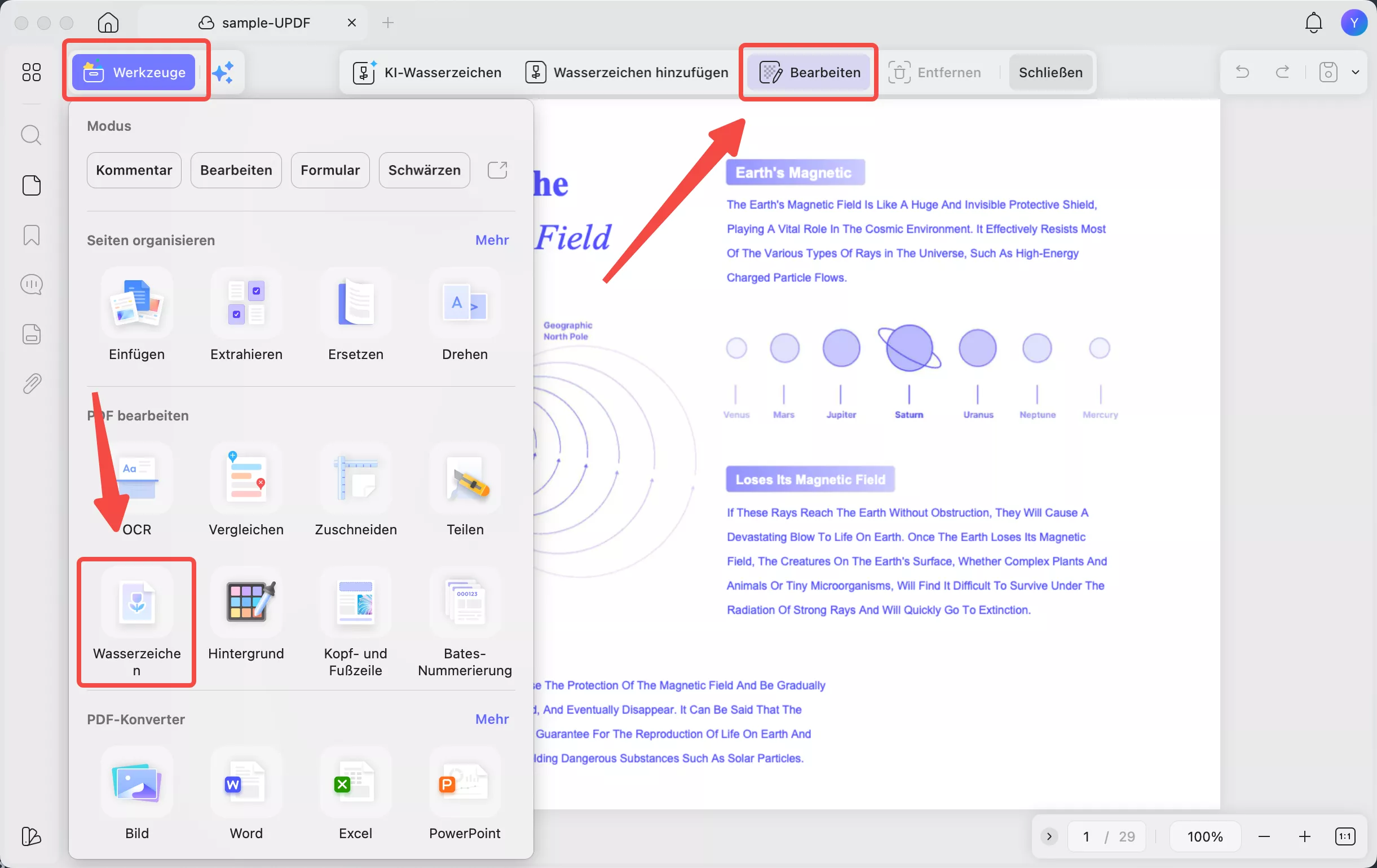Click Mehr next to Seiten organisieren
Screen dimensions: 1377x868
(492, 240)
